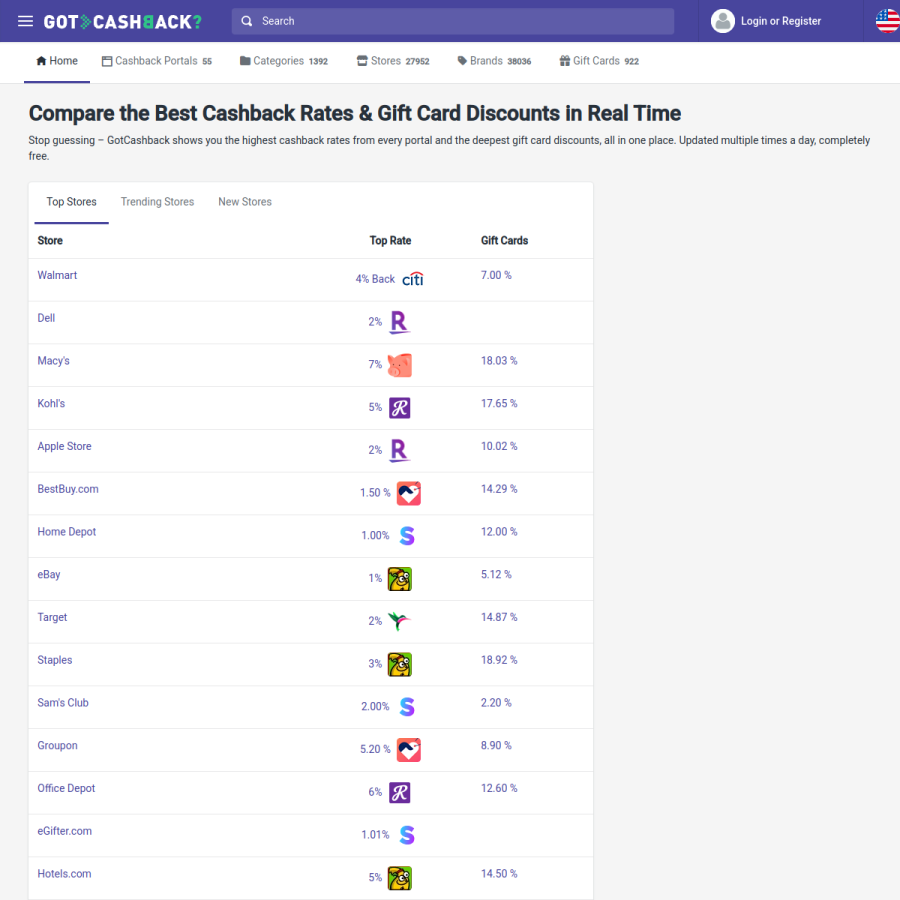
Task: Switch to the Trending Stores tab
Action: (157, 202)
